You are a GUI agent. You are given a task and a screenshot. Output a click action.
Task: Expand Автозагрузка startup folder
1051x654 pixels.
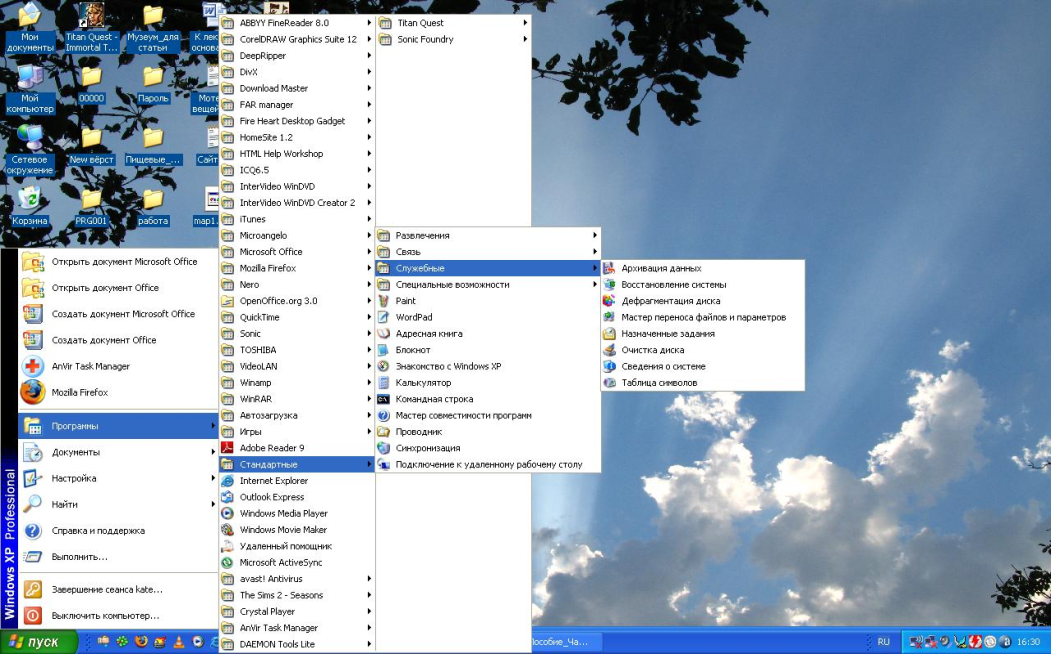pos(297,415)
